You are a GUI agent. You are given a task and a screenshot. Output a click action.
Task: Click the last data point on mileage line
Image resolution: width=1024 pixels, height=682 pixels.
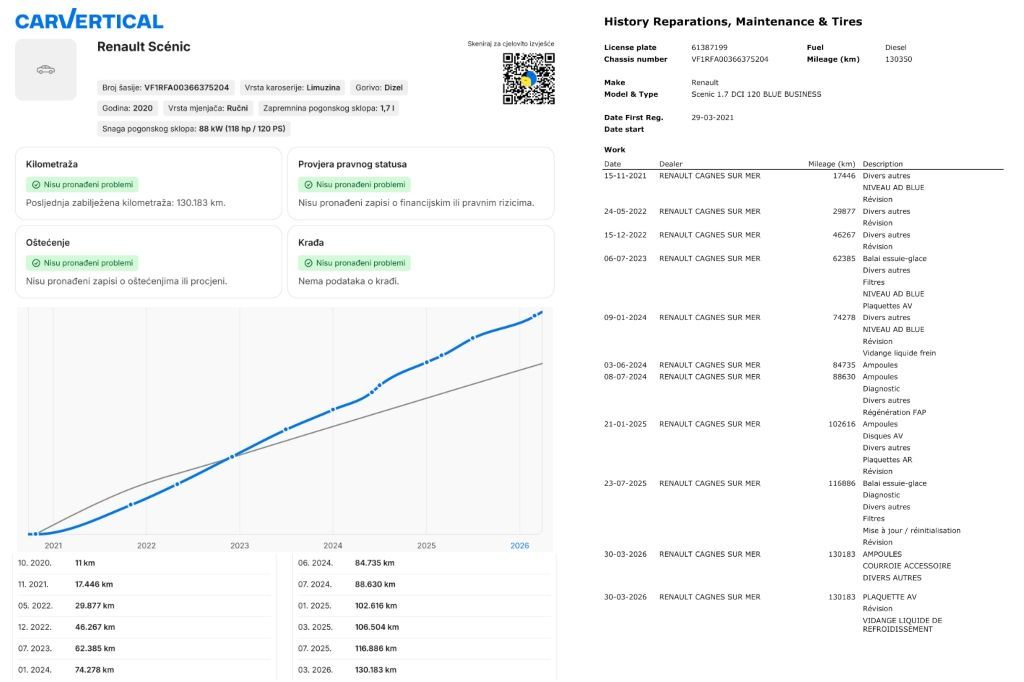tap(541, 313)
